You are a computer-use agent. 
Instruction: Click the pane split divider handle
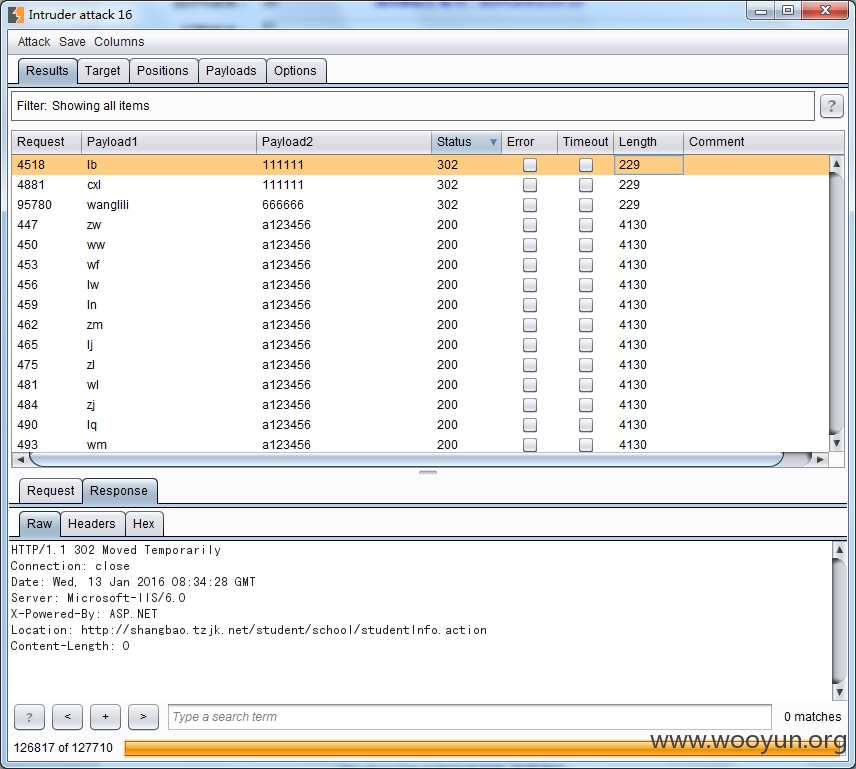pos(428,473)
